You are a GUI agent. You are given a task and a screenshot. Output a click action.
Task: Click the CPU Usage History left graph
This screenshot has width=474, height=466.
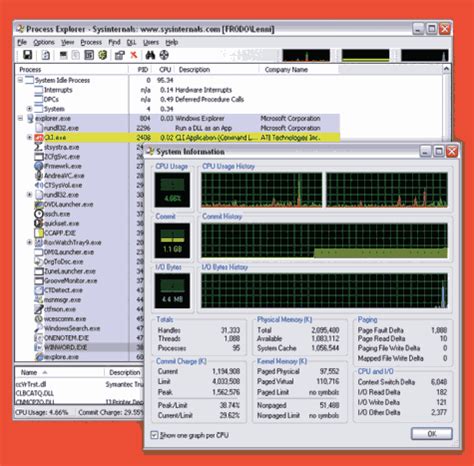(x=262, y=190)
